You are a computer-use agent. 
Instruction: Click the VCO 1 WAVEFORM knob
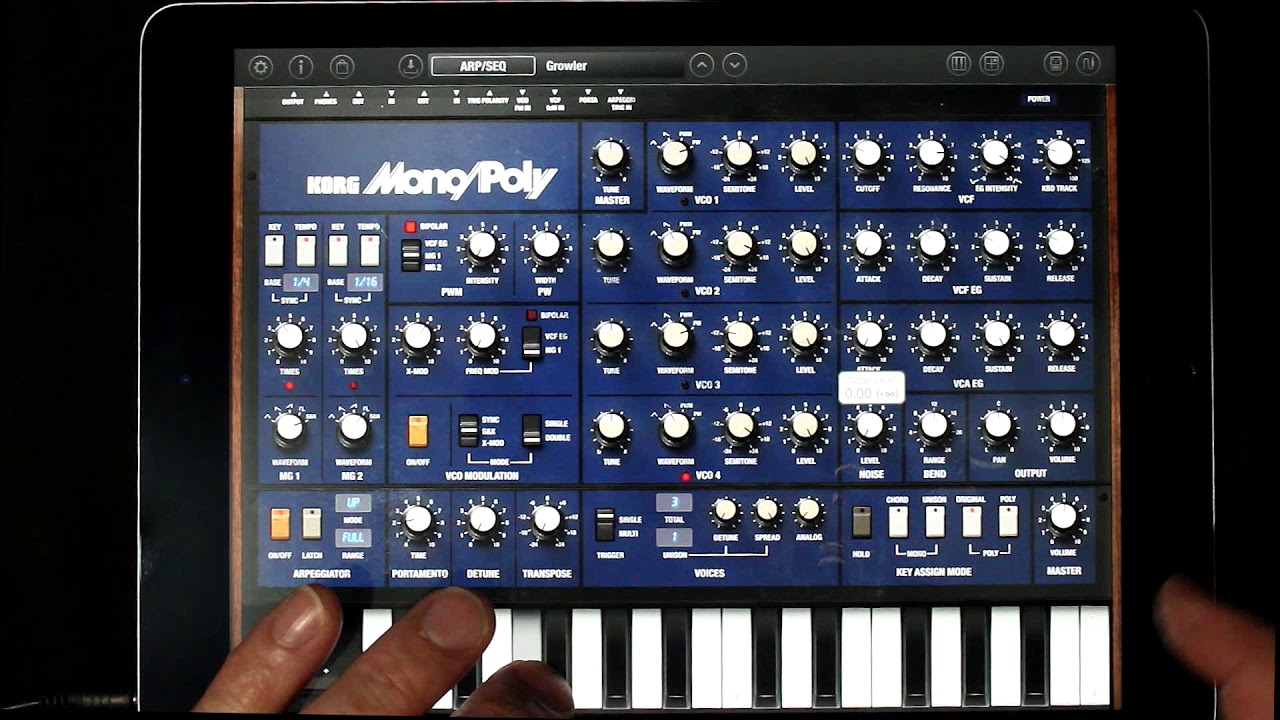coord(675,154)
